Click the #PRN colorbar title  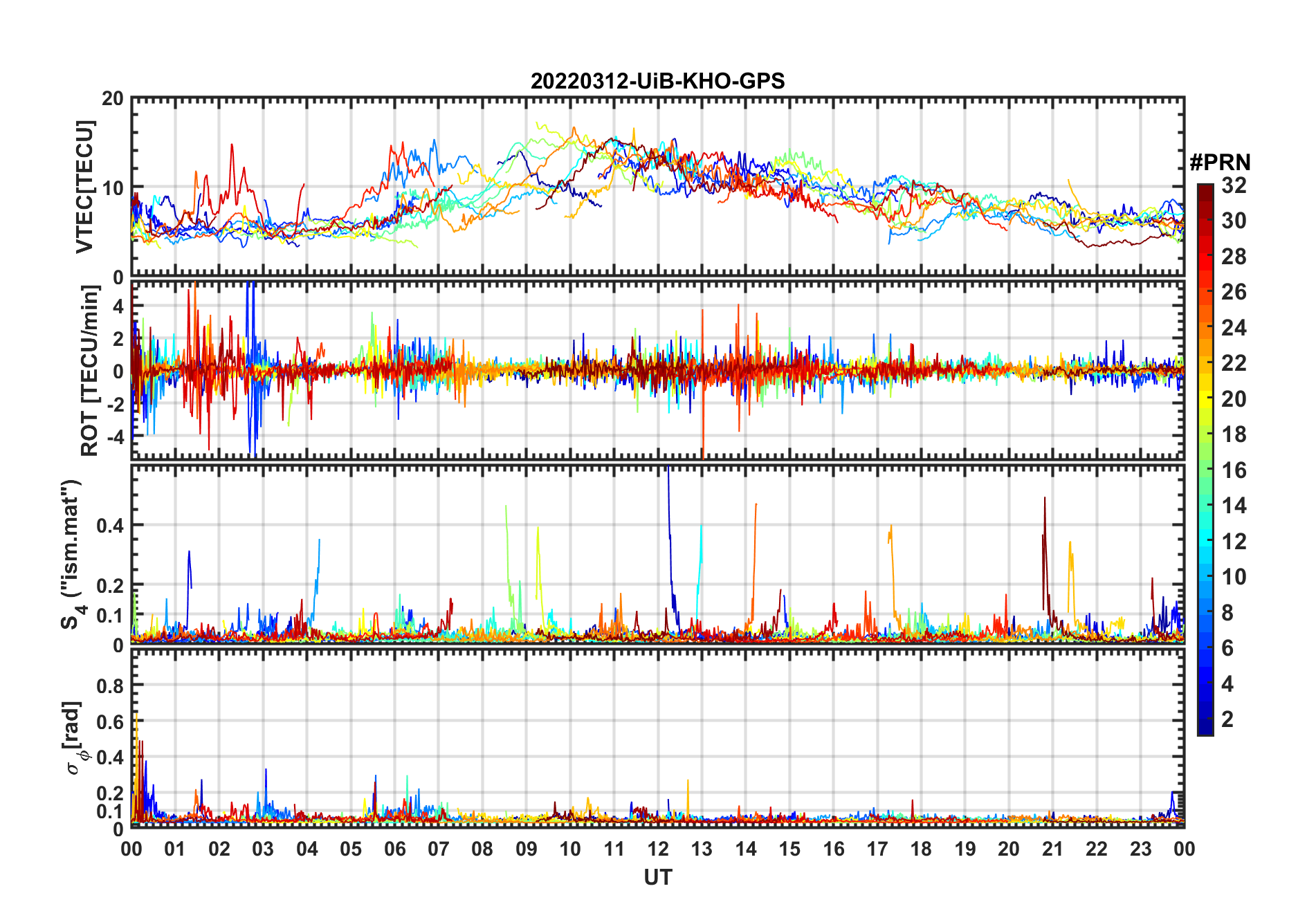pos(1220,163)
